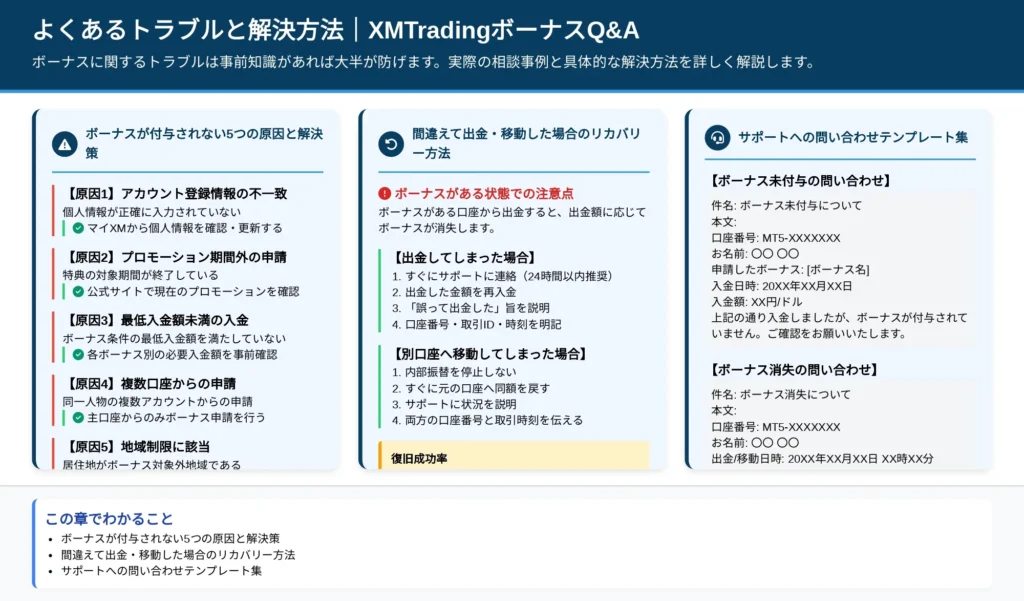This screenshot has width=1024, height=601.
Task: Select the heading 【出金してしまった場合】
Action: pos(463,257)
